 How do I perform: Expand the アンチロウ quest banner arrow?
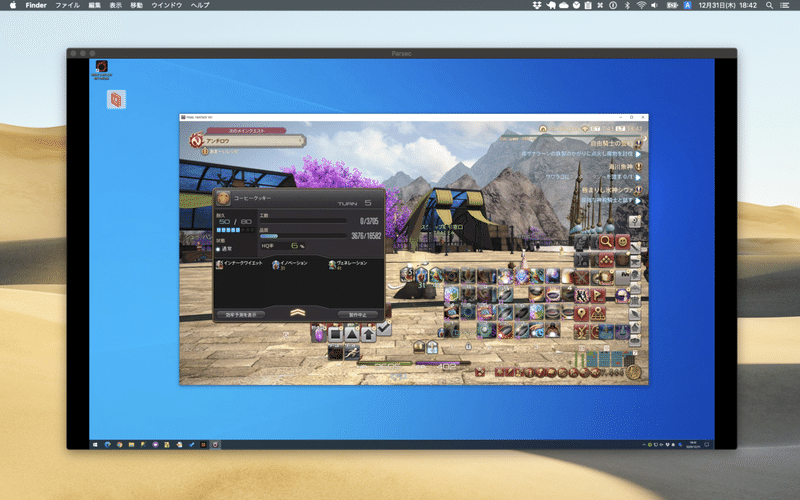(301, 140)
